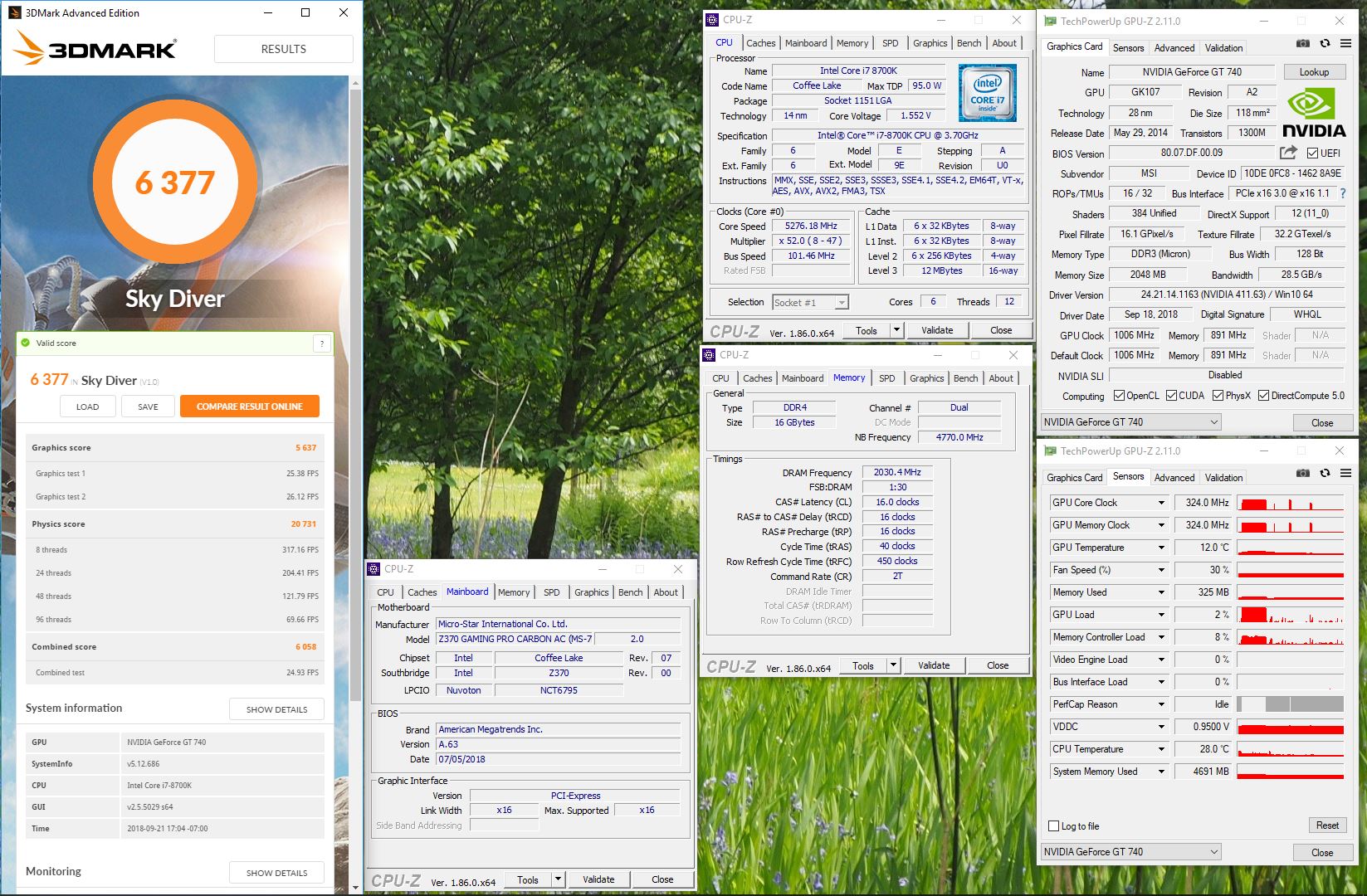The height and width of the screenshot is (896, 1367).
Task: Open the RESULTS tab in 3DMark
Action: pyautogui.click(x=283, y=49)
